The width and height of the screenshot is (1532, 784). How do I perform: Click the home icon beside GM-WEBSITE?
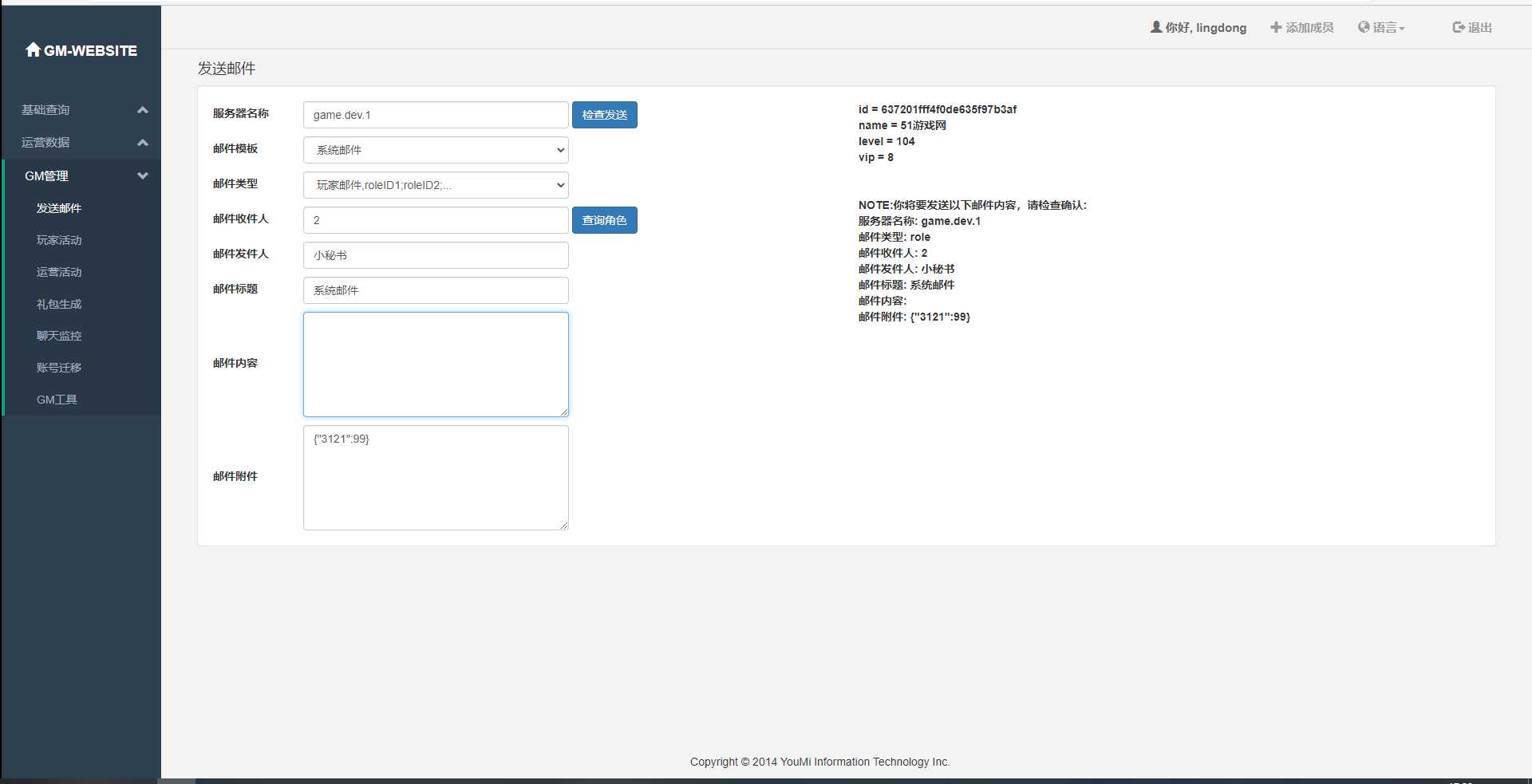[x=33, y=50]
